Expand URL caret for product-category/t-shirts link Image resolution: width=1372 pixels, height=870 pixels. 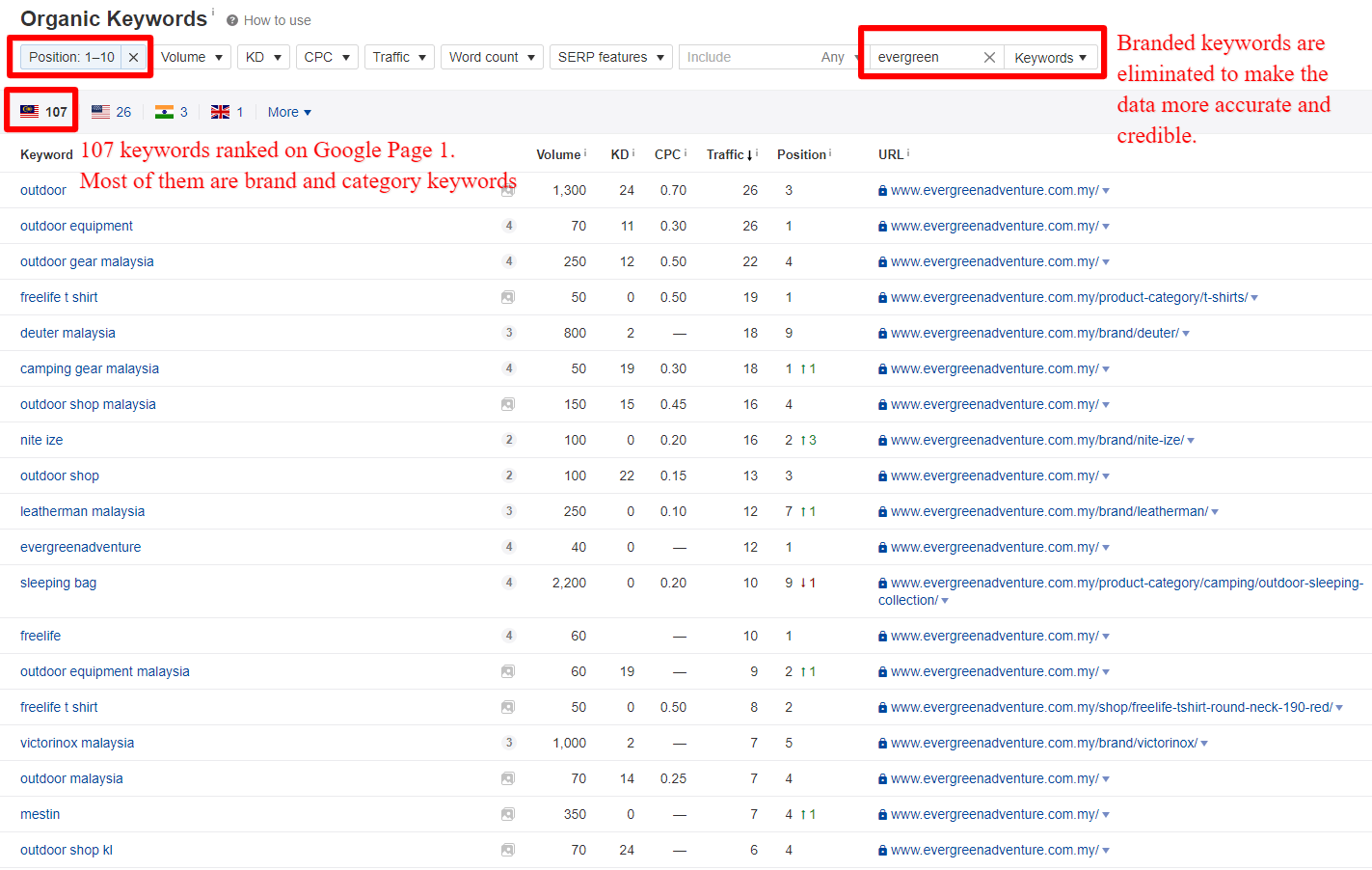point(1254,298)
